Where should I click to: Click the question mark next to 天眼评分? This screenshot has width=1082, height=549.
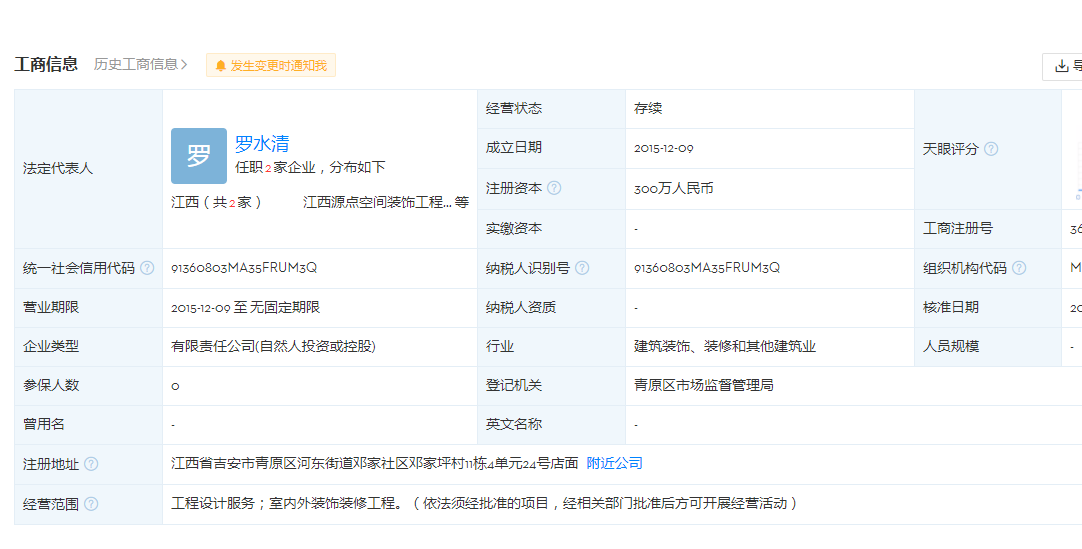point(991,149)
